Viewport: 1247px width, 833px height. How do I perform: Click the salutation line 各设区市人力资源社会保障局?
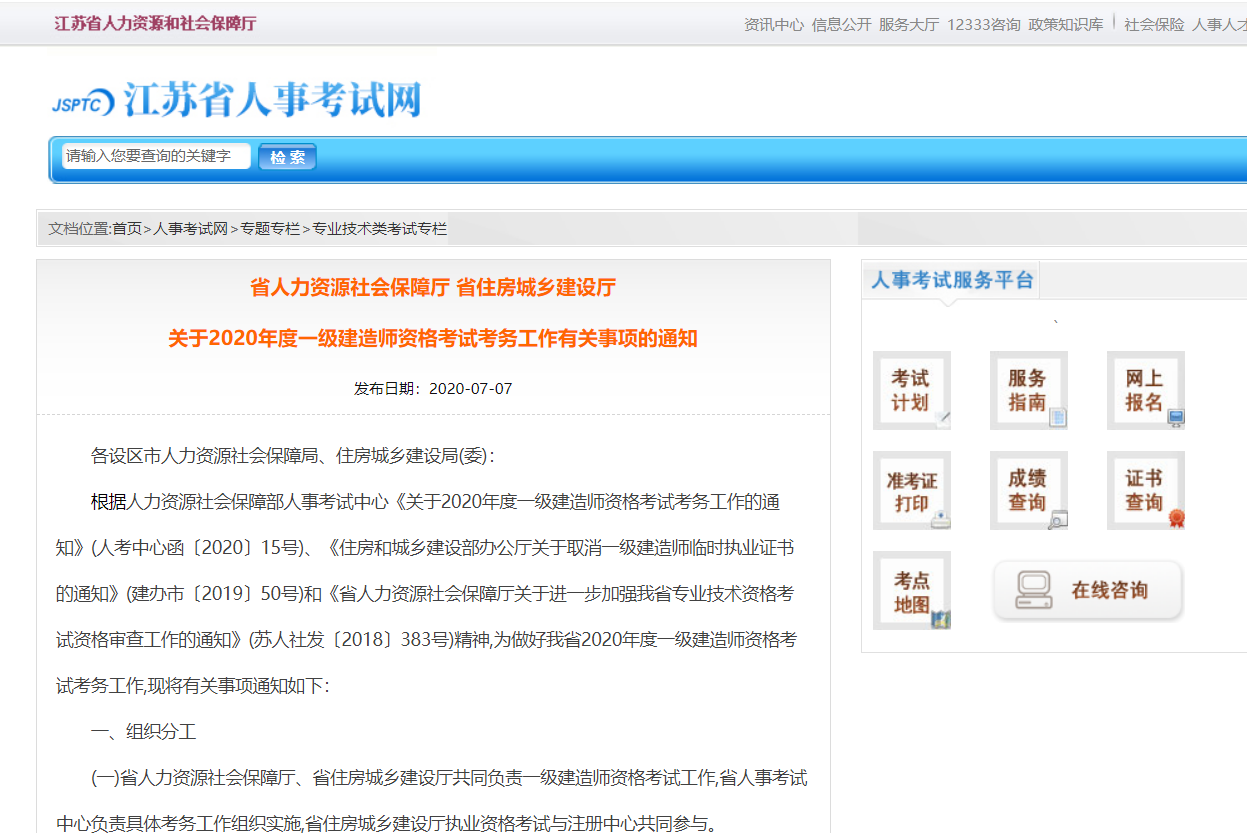pyautogui.click(x=293, y=456)
